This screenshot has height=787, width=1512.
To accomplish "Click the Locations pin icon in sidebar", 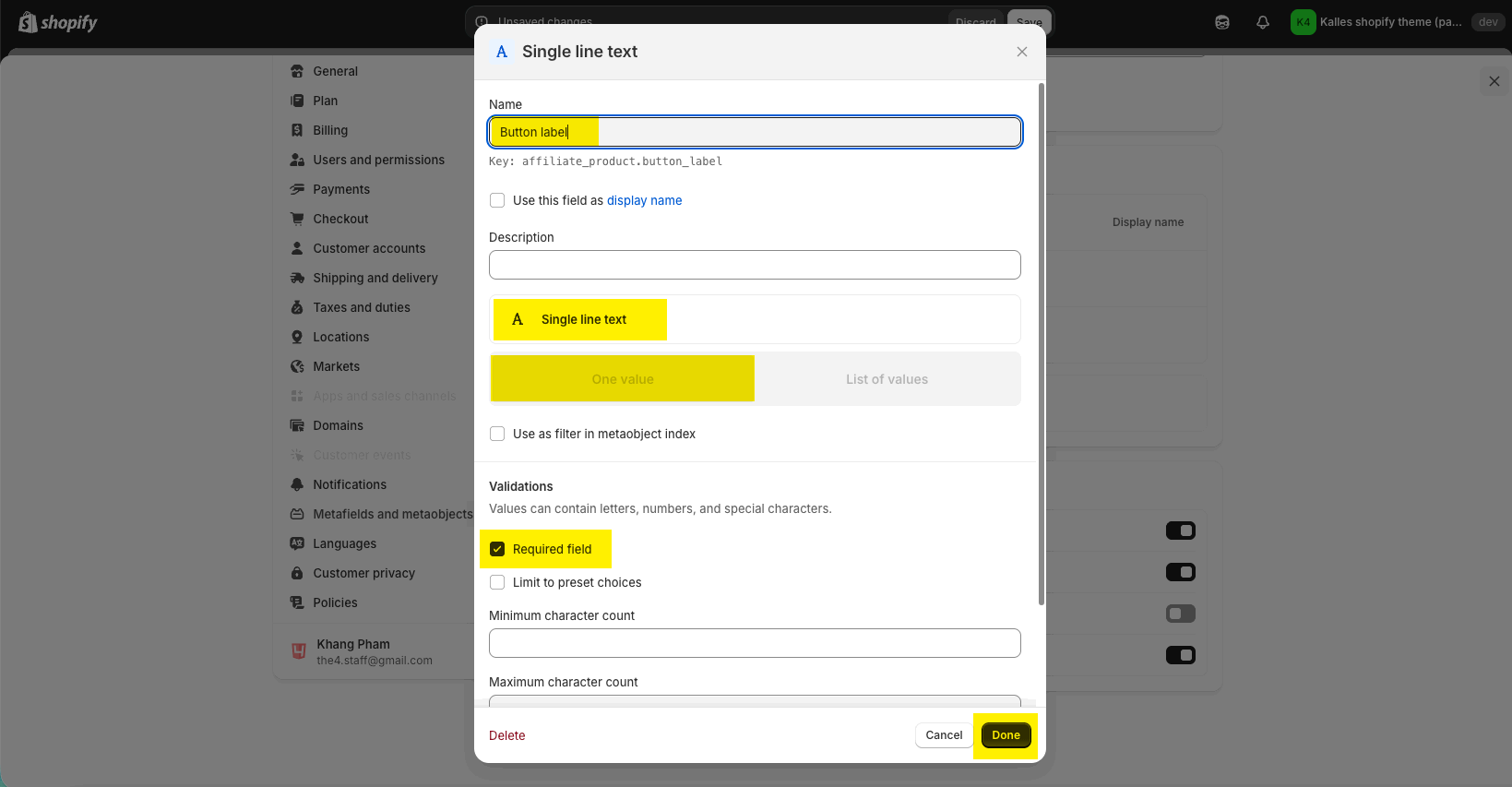I will pos(297,337).
